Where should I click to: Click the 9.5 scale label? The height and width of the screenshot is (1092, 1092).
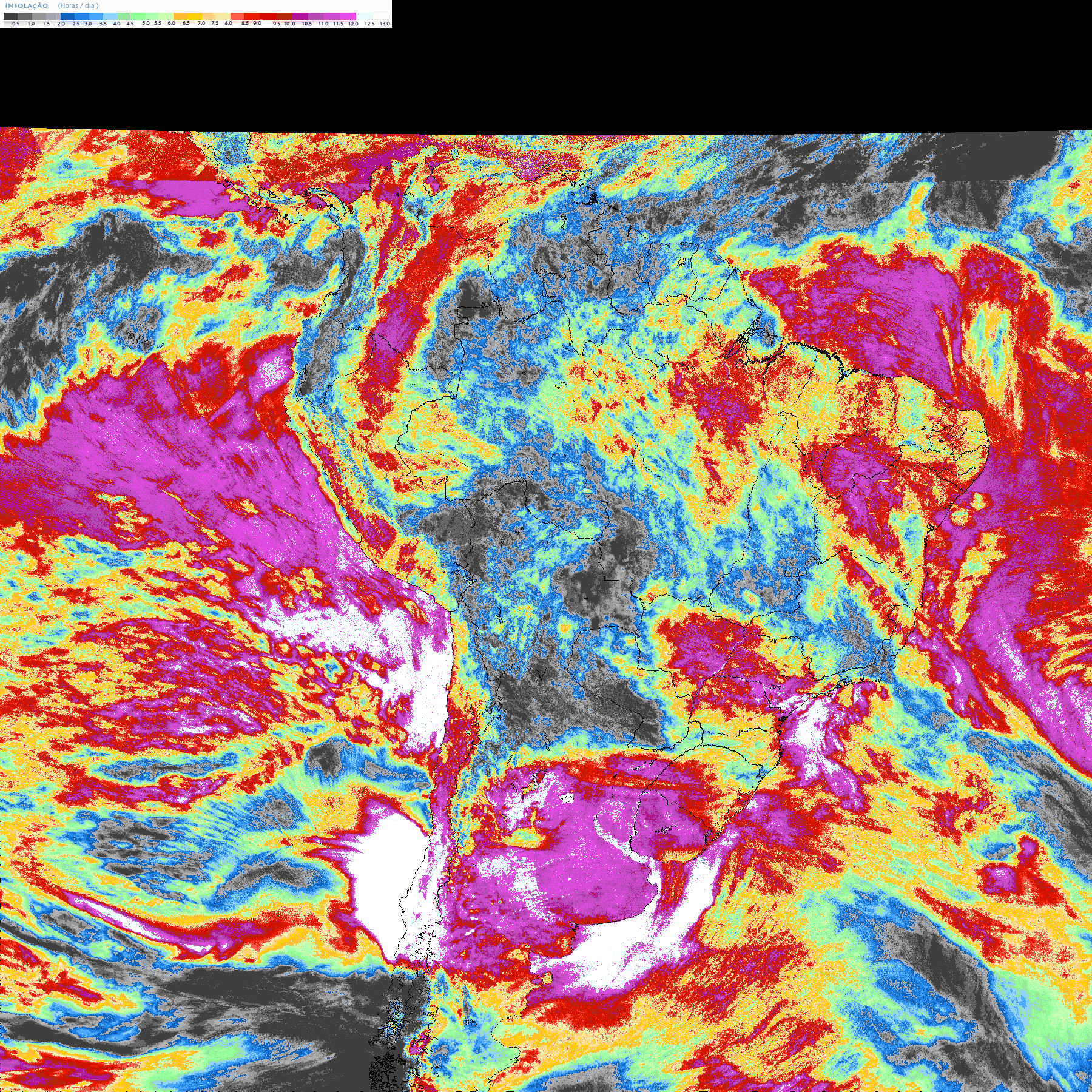point(277,24)
